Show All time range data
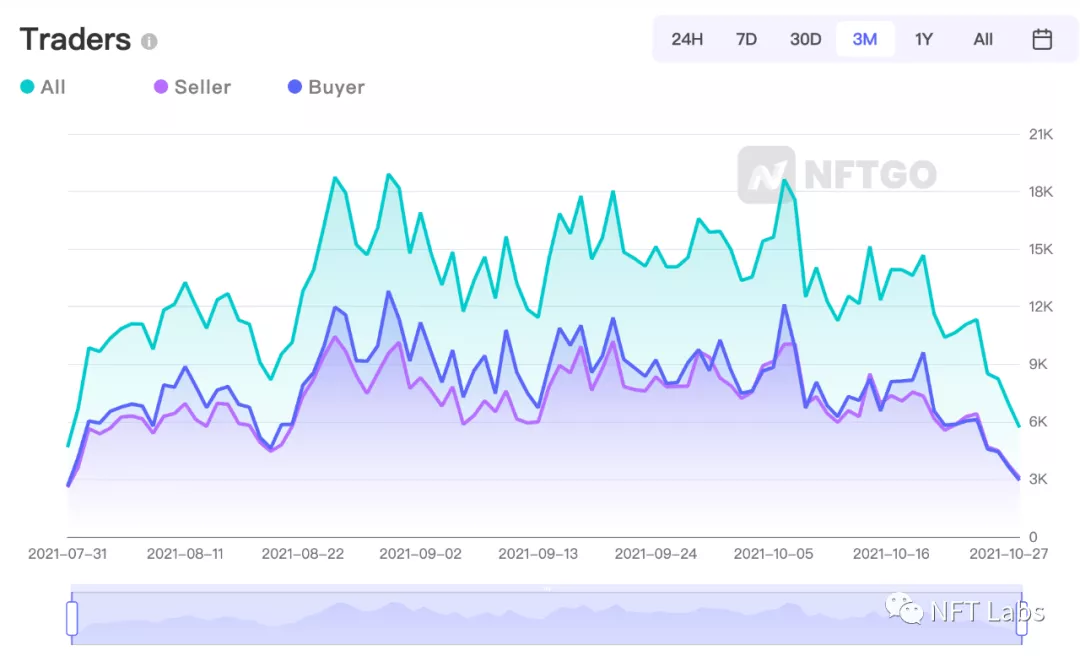This screenshot has width=1080, height=656. (983, 39)
